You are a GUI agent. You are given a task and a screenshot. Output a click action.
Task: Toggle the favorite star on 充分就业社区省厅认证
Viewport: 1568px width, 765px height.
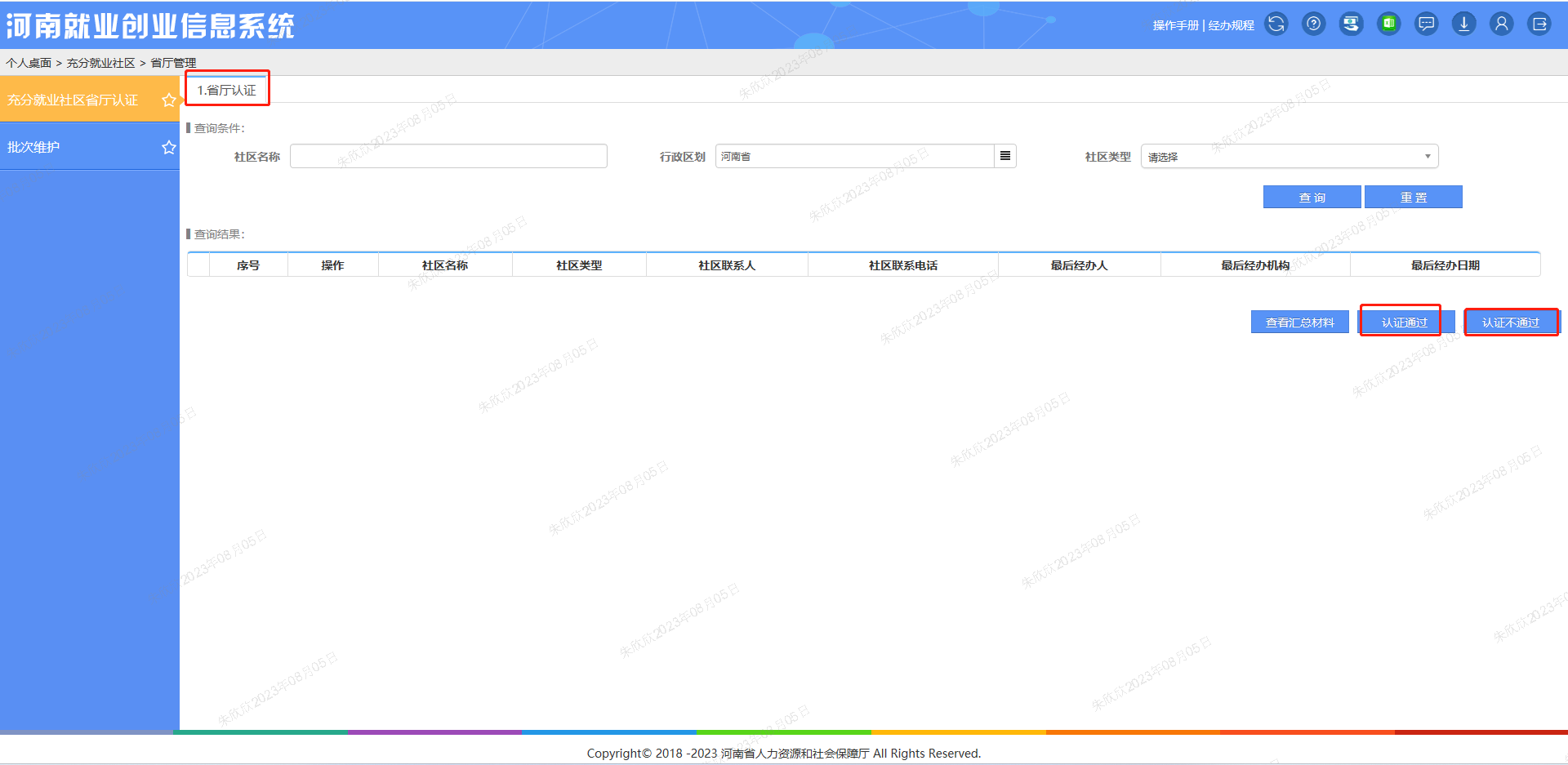pos(169,100)
